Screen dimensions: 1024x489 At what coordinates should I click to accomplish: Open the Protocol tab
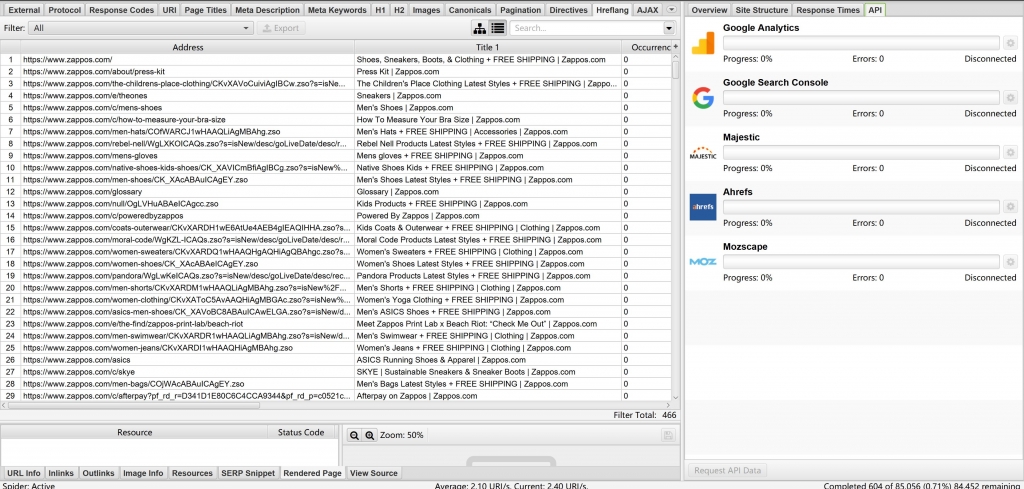pyautogui.click(x=65, y=10)
